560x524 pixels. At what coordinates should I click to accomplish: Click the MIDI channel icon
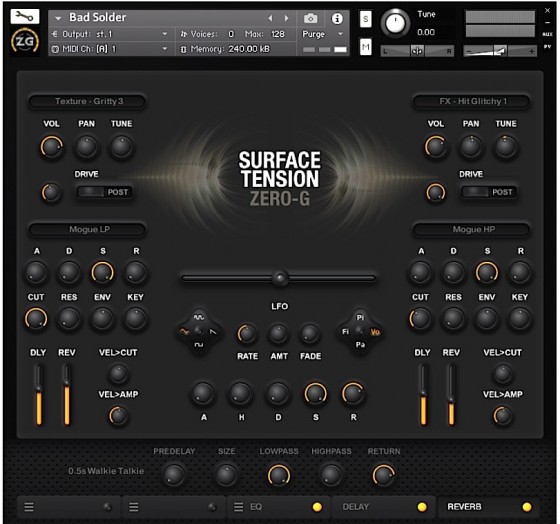point(55,49)
